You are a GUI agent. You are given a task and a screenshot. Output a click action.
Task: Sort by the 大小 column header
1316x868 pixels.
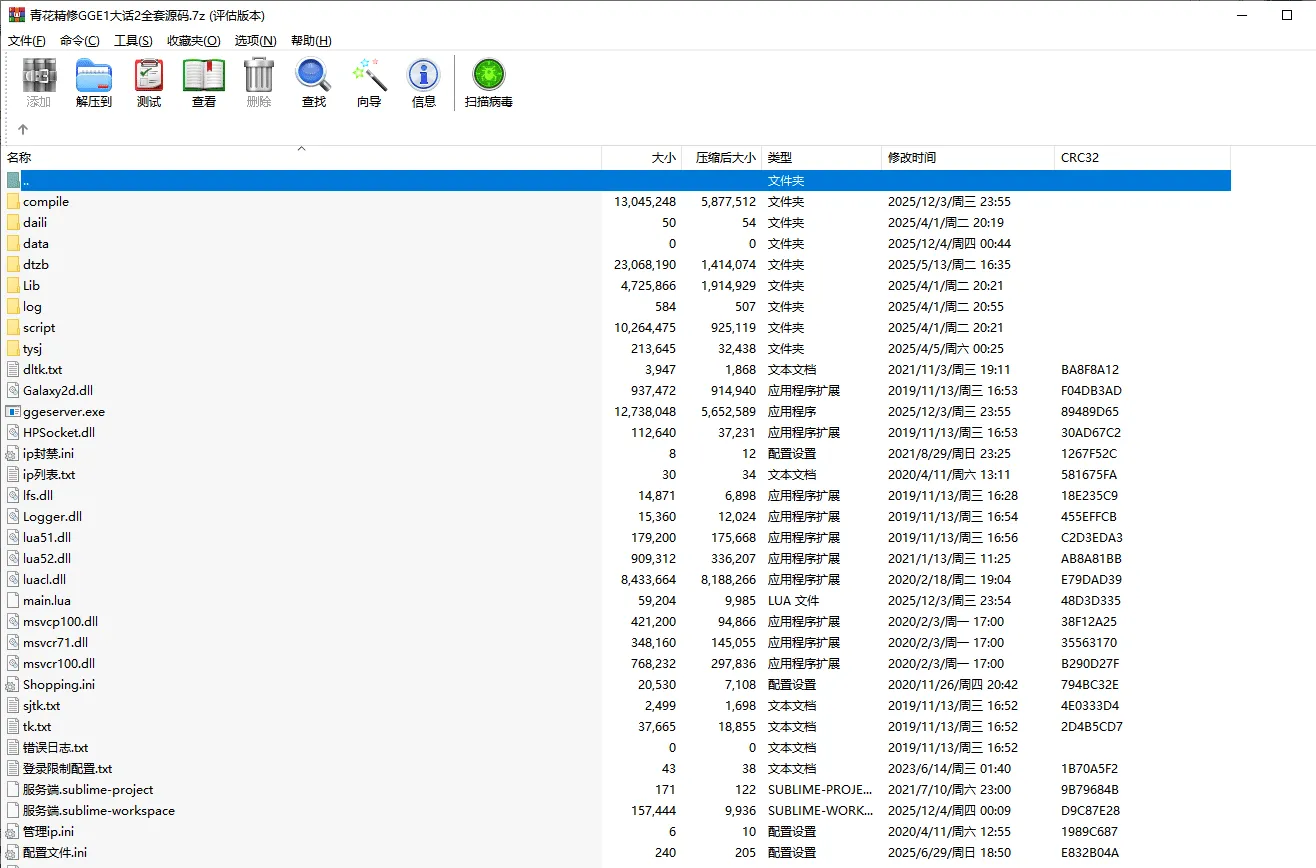[642, 158]
